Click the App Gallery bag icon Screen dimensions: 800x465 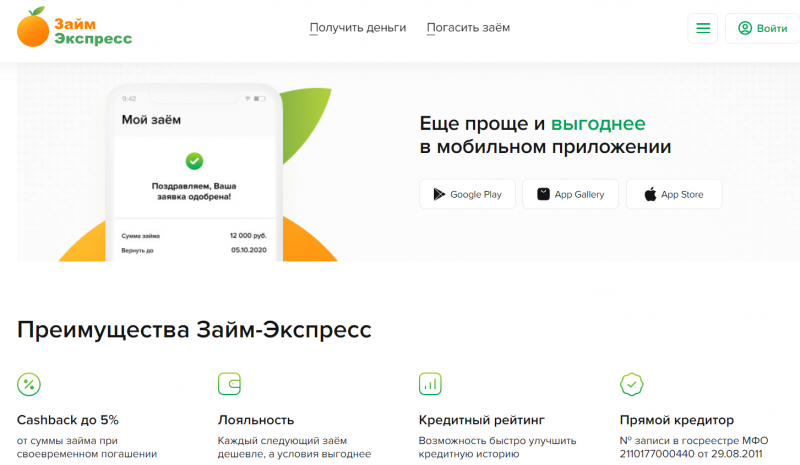tap(543, 194)
